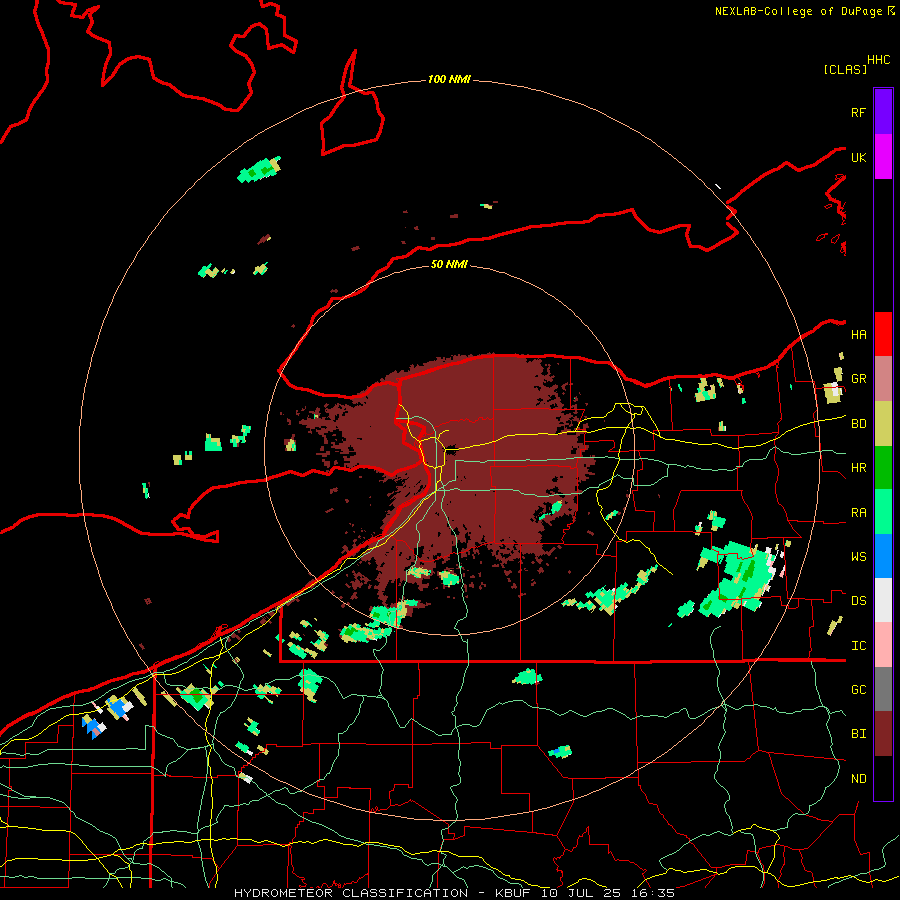Click the "ND" legend label
Viewport: 900px width, 900px height.
click(858, 779)
